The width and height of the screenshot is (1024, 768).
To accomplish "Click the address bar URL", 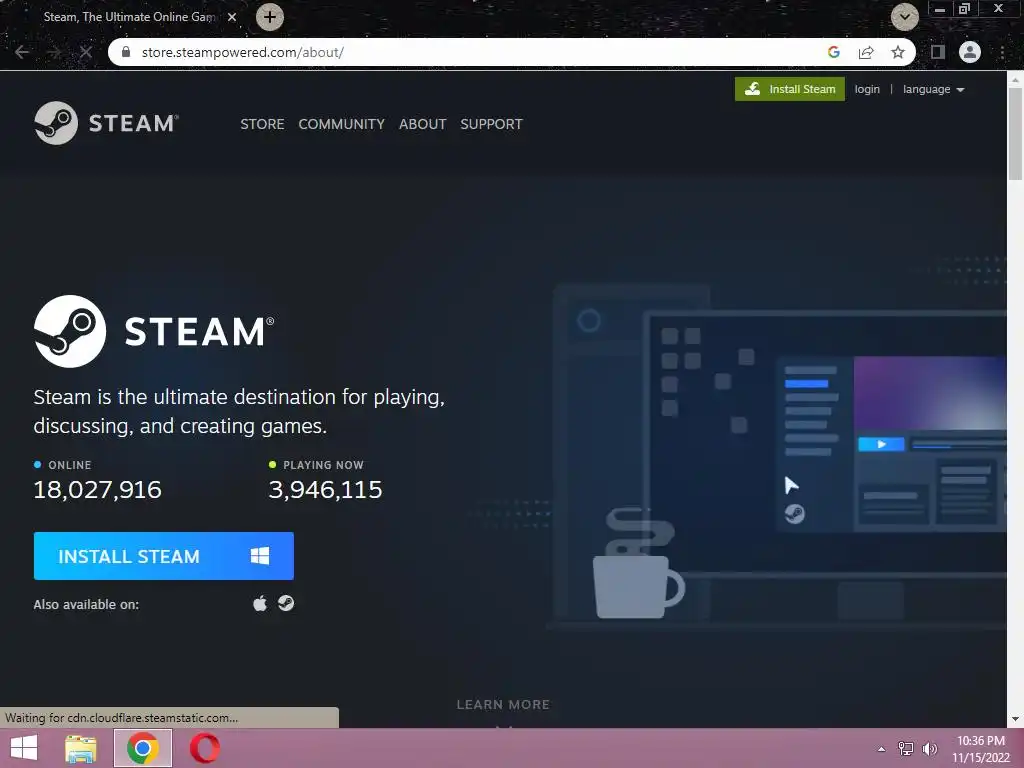I will (242, 52).
